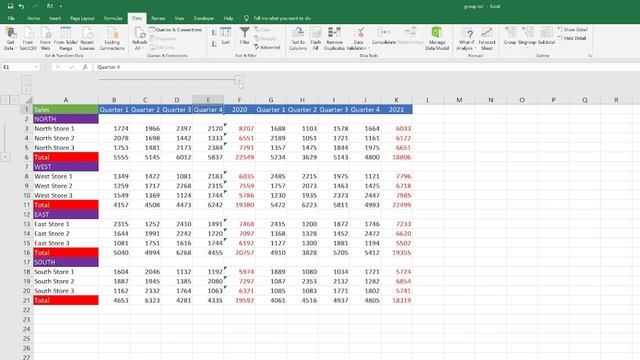Collapse the column outline group above column F
This screenshot has width=640, height=360.
pyautogui.click(x=240, y=80)
